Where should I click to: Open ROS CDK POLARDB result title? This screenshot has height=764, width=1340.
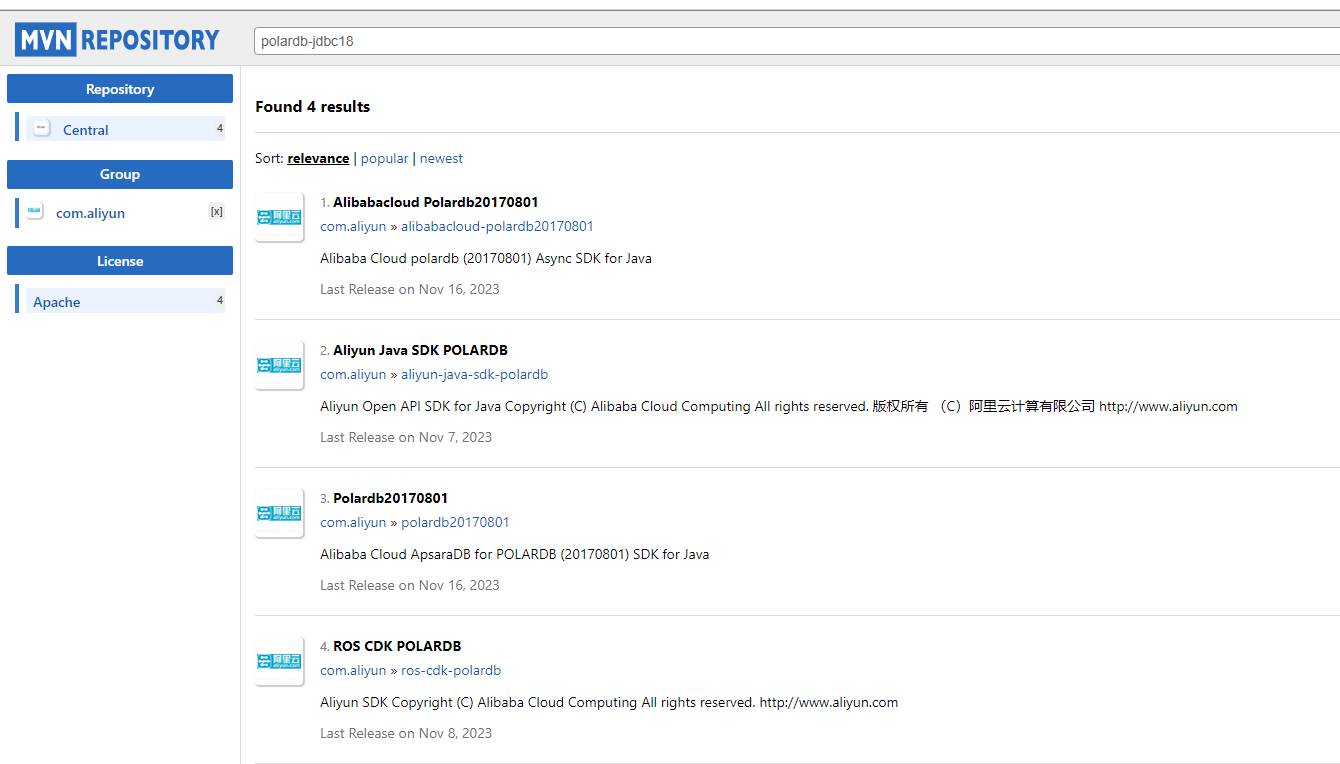(397, 646)
